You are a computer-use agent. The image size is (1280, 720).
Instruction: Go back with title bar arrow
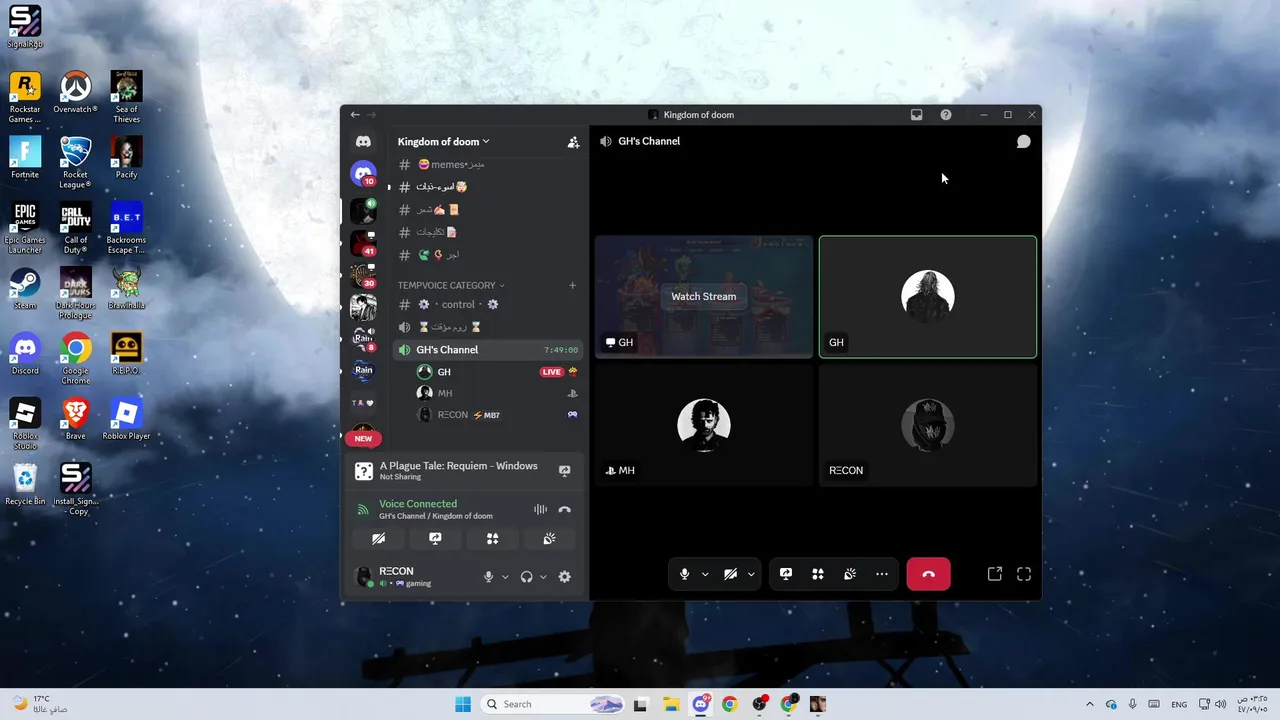(355, 115)
